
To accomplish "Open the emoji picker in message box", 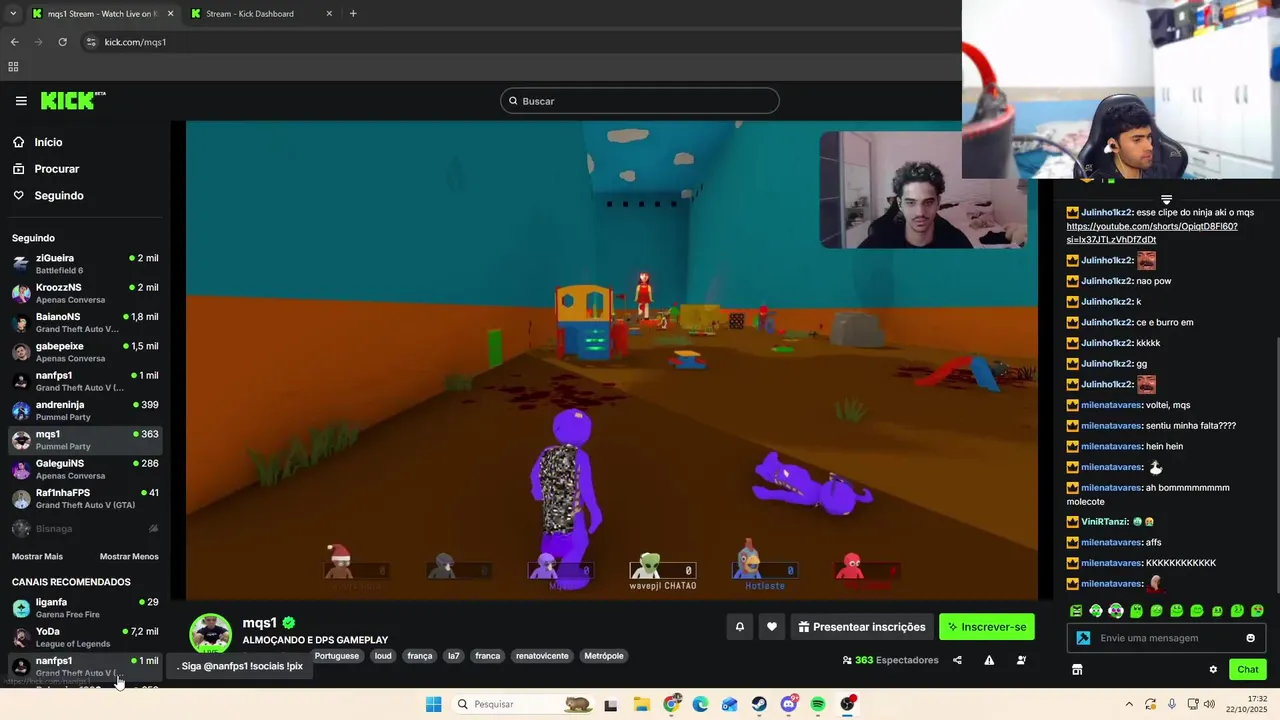I will coord(1250,638).
